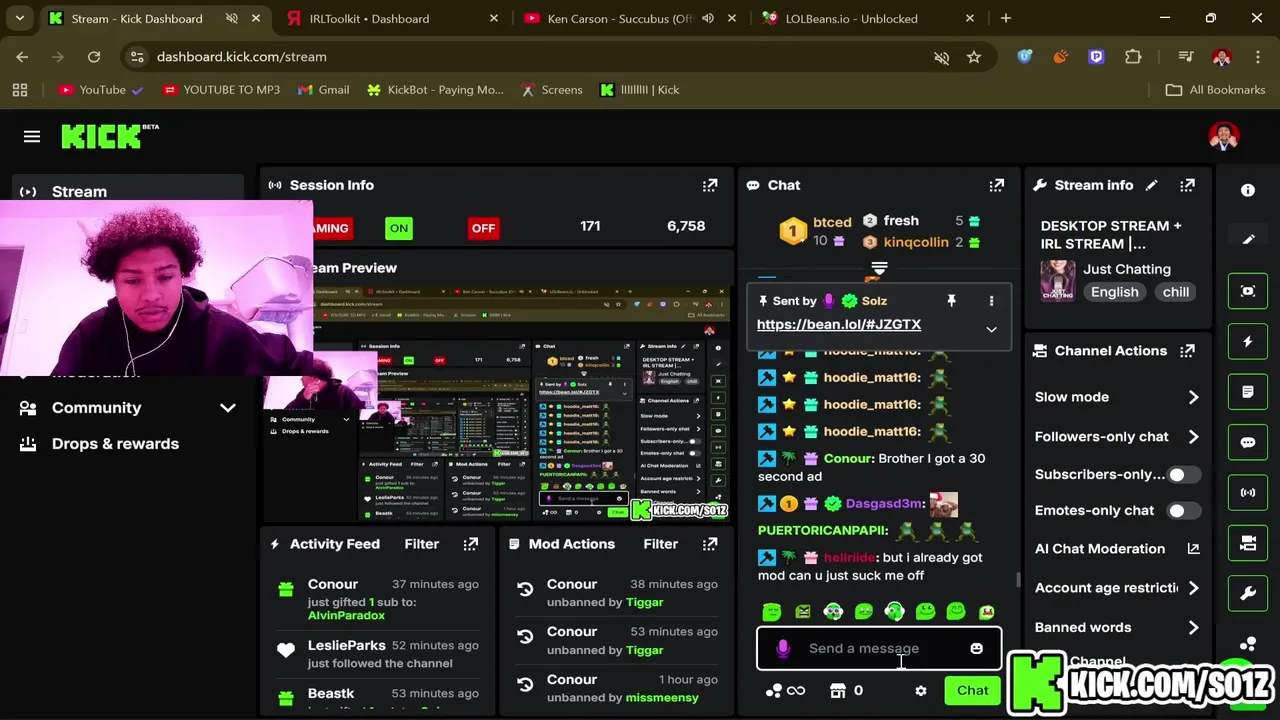Open pinned message three-dot options
Screen dimensions: 1280x720
tap(991, 301)
